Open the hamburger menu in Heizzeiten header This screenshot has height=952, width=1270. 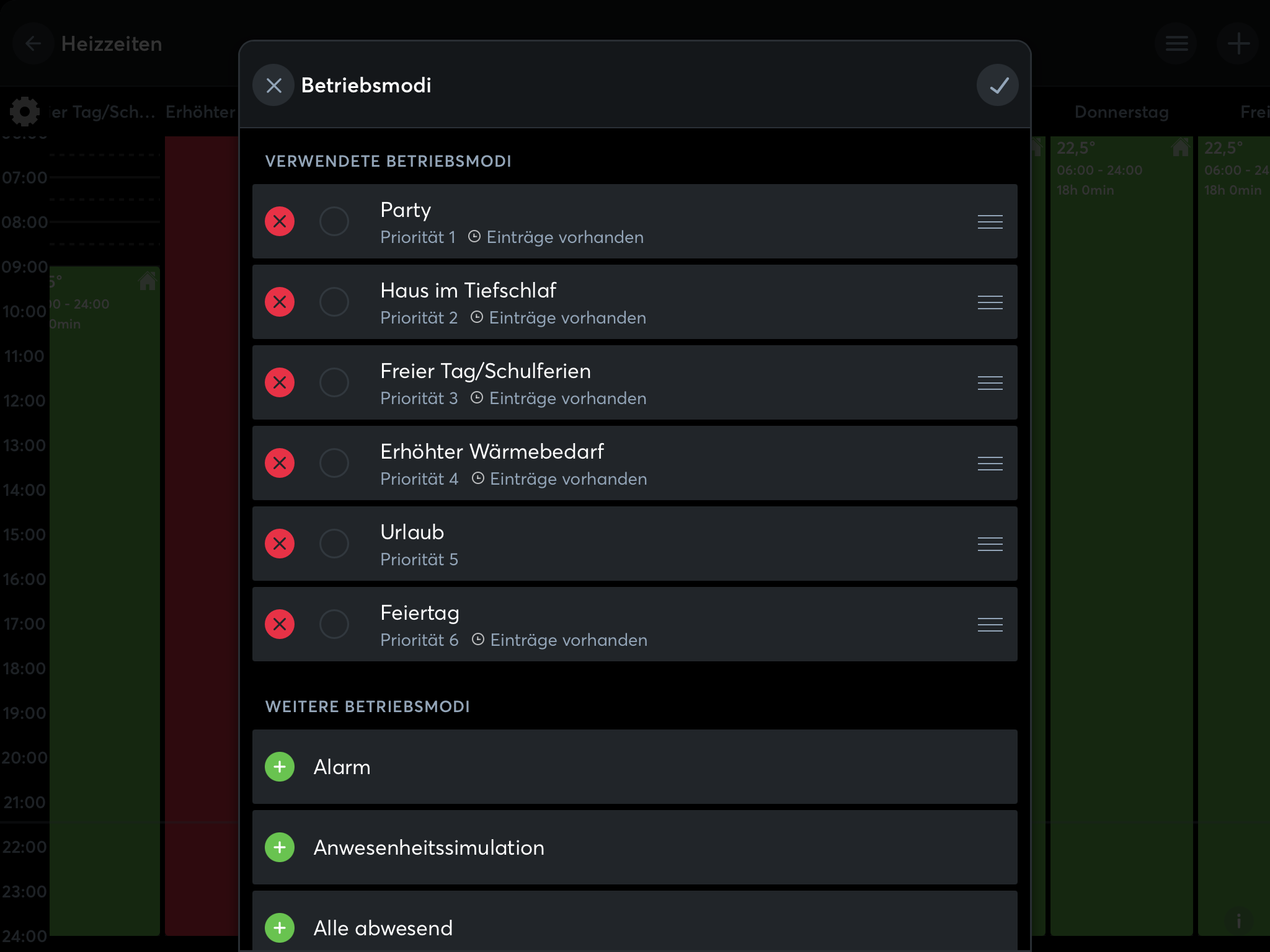(1176, 43)
